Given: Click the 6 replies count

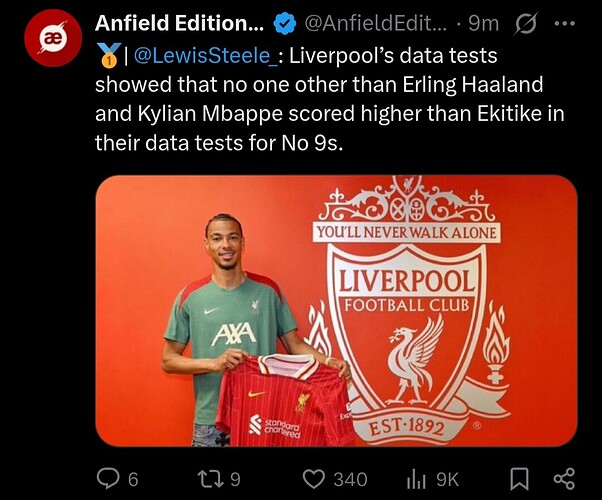Looking at the screenshot, I should (x=132, y=480).
